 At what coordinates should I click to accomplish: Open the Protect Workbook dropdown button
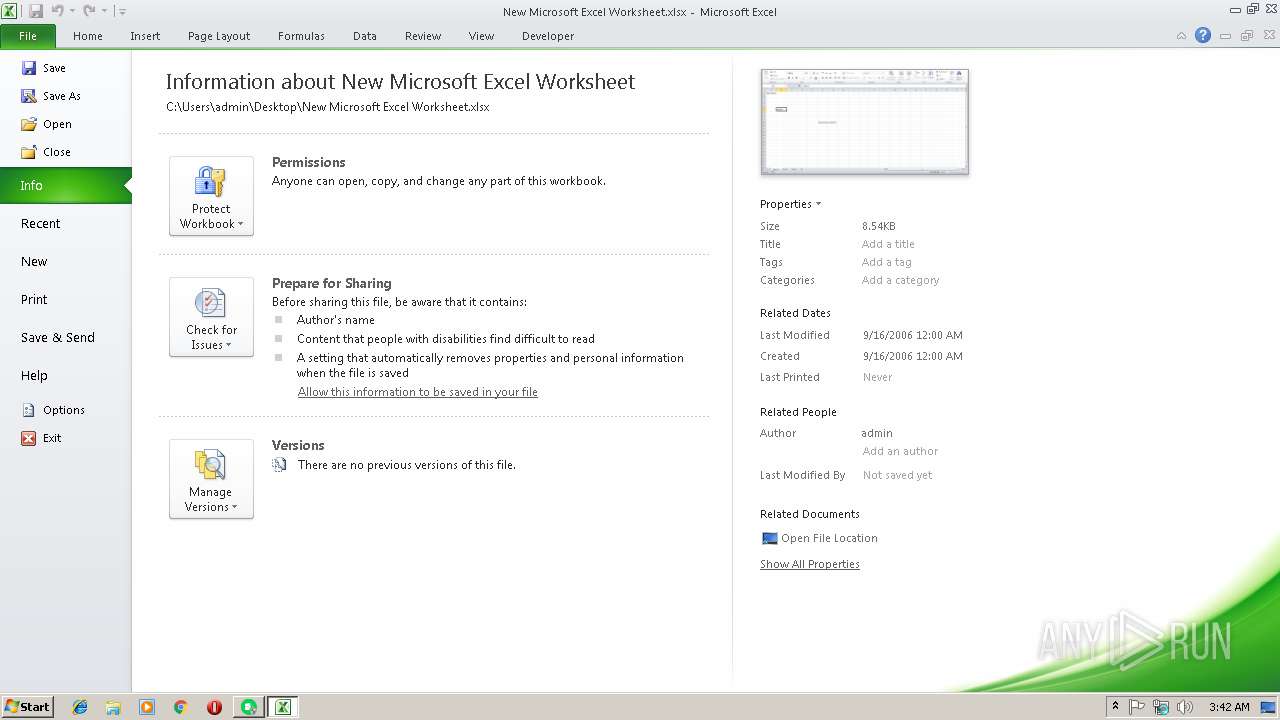click(x=211, y=196)
